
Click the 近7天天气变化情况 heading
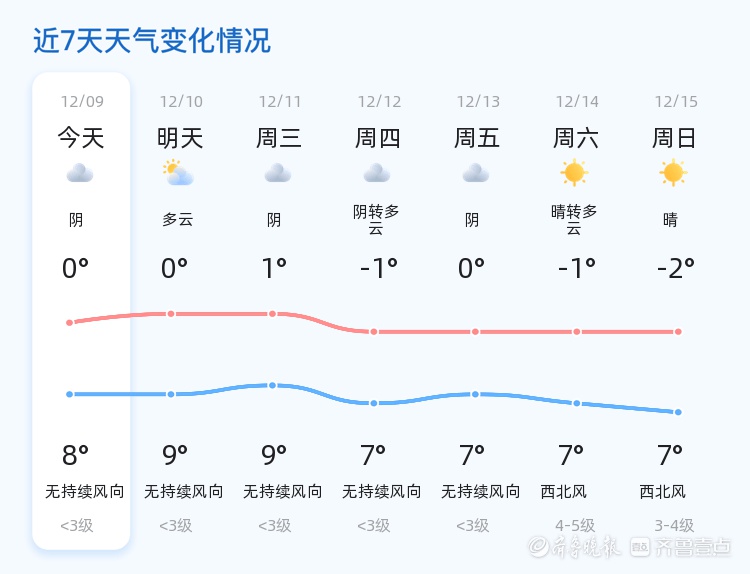152,41
